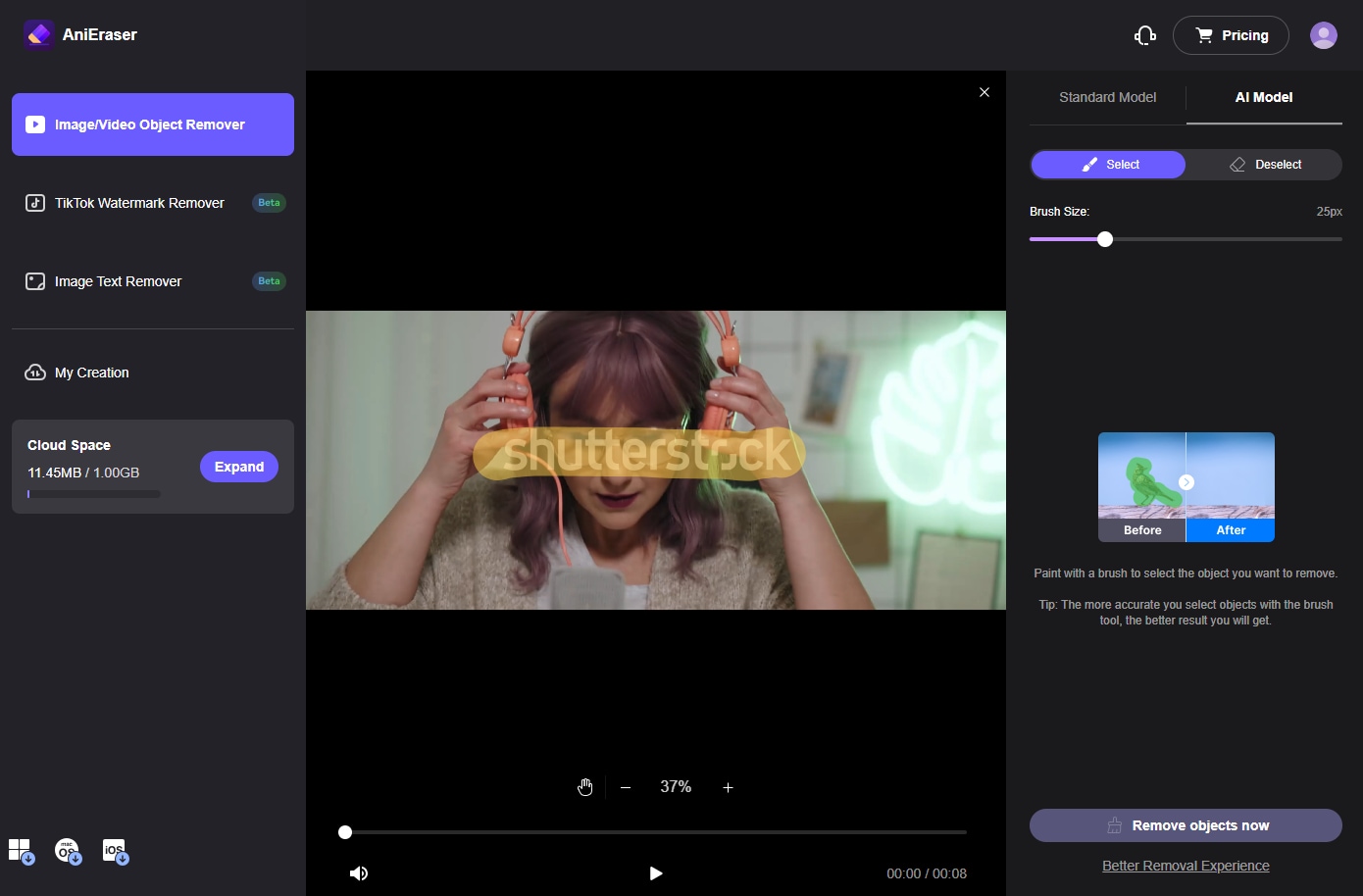The width and height of the screenshot is (1363, 896).
Task: Click the AniEraser logo icon
Action: 39,34
